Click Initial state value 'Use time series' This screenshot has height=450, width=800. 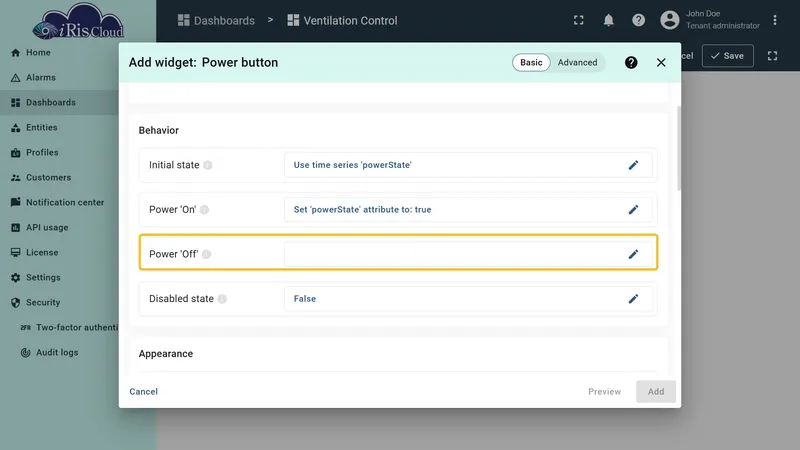353,165
